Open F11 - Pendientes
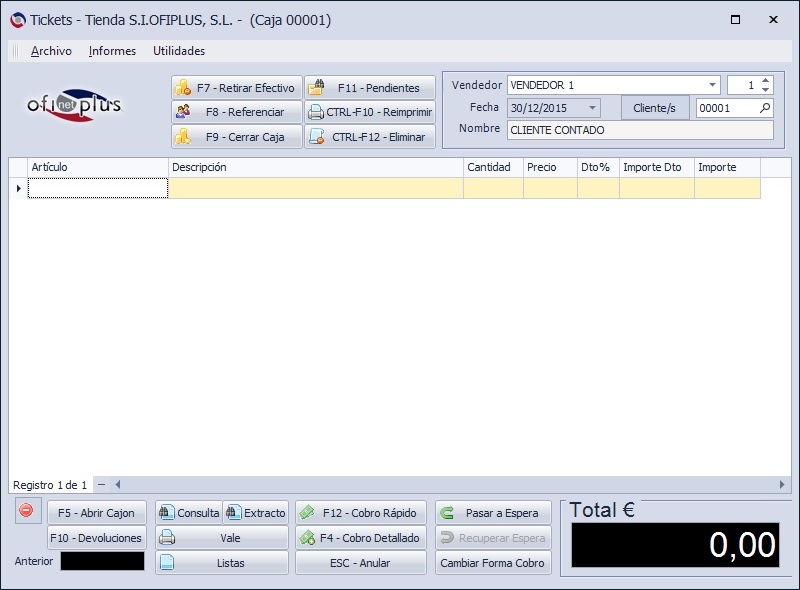This screenshot has width=800, height=590. coord(370,88)
